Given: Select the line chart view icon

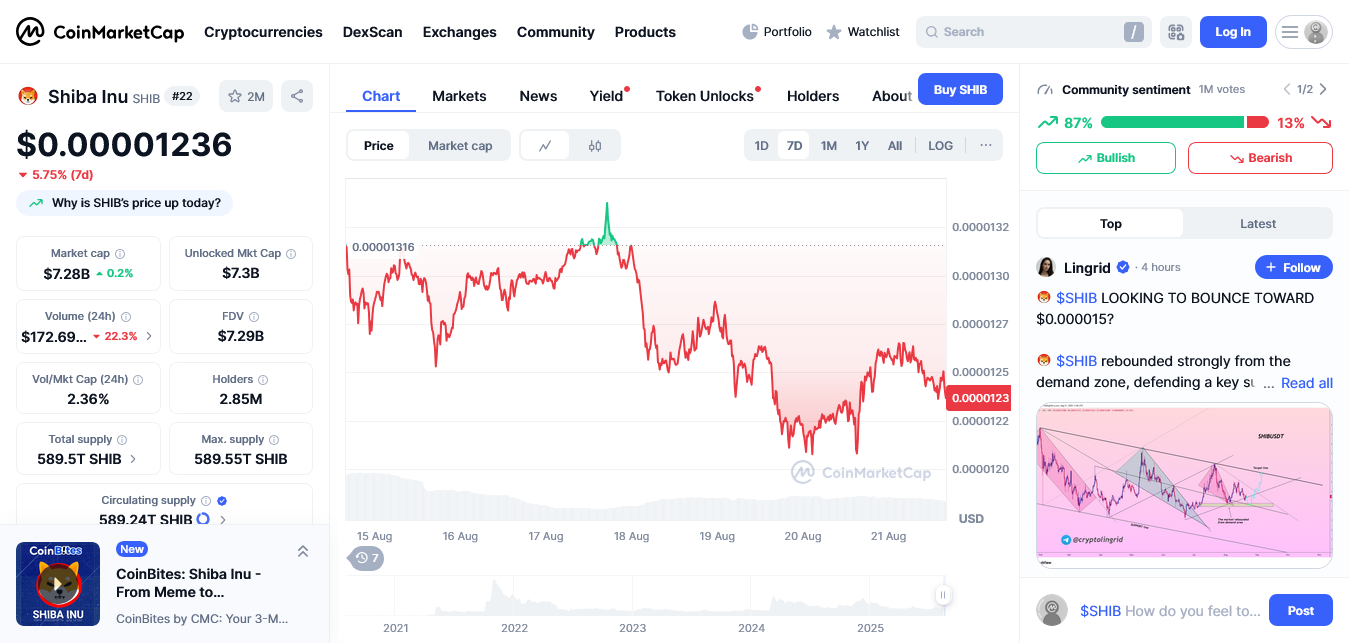Looking at the screenshot, I should (545, 146).
